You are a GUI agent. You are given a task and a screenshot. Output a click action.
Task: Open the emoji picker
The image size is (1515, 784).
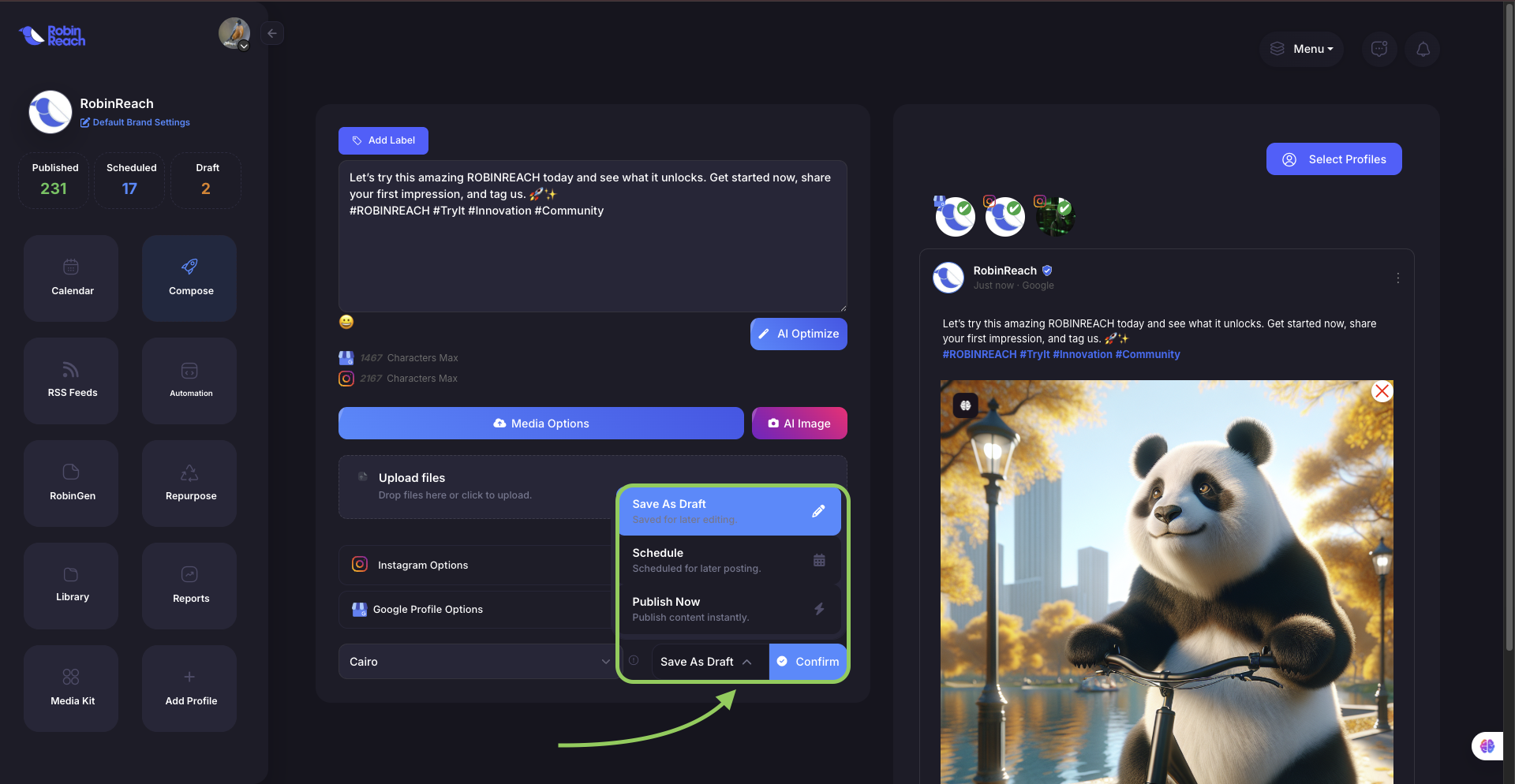[346, 322]
